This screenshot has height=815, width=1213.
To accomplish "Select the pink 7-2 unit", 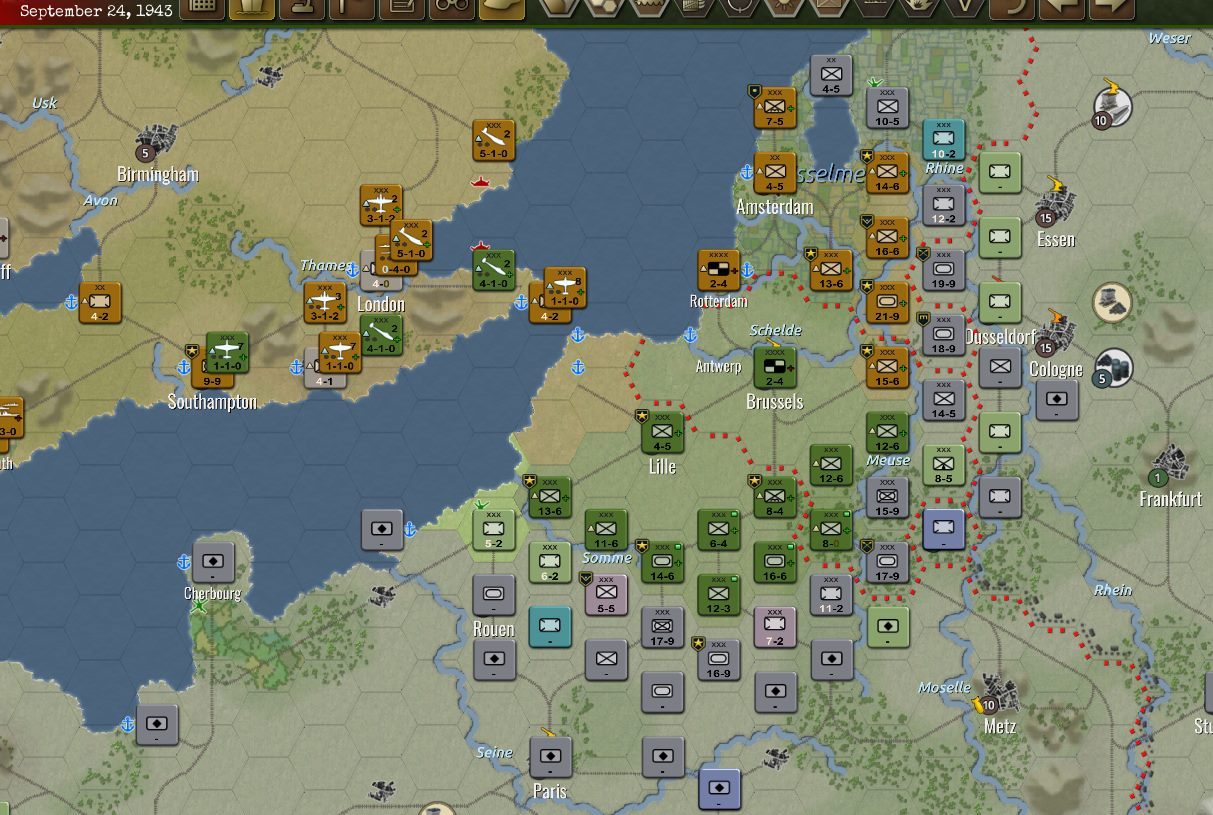I will pos(775,627).
